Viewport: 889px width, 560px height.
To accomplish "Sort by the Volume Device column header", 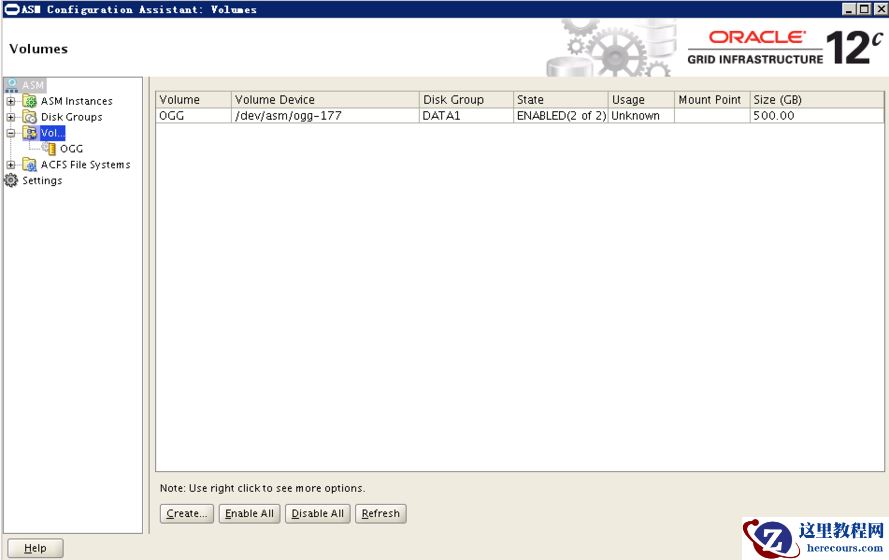I will click(x=325, y=99).
